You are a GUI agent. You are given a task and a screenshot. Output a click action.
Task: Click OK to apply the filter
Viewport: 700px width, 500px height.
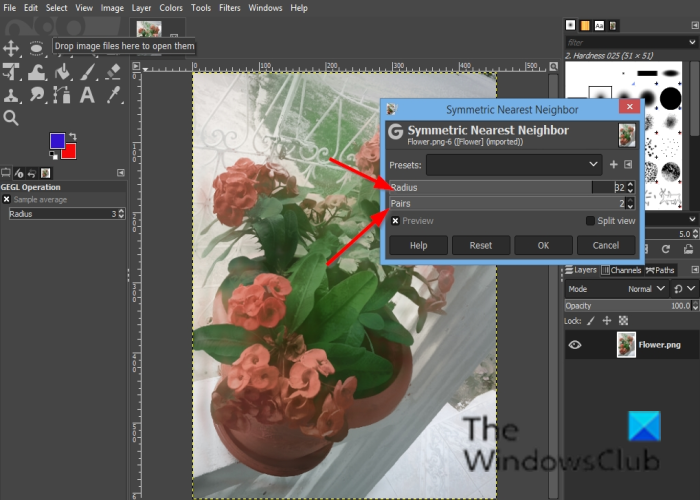tap(543, 245)
